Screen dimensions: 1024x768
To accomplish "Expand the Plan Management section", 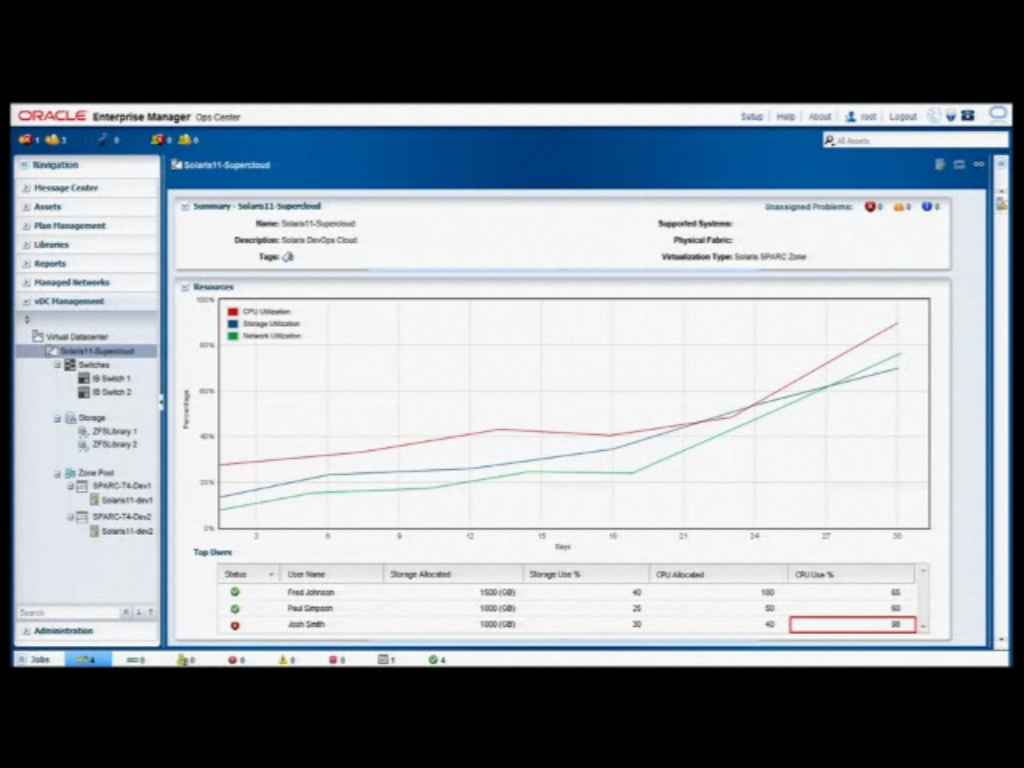I will click(x=26, y=226).
